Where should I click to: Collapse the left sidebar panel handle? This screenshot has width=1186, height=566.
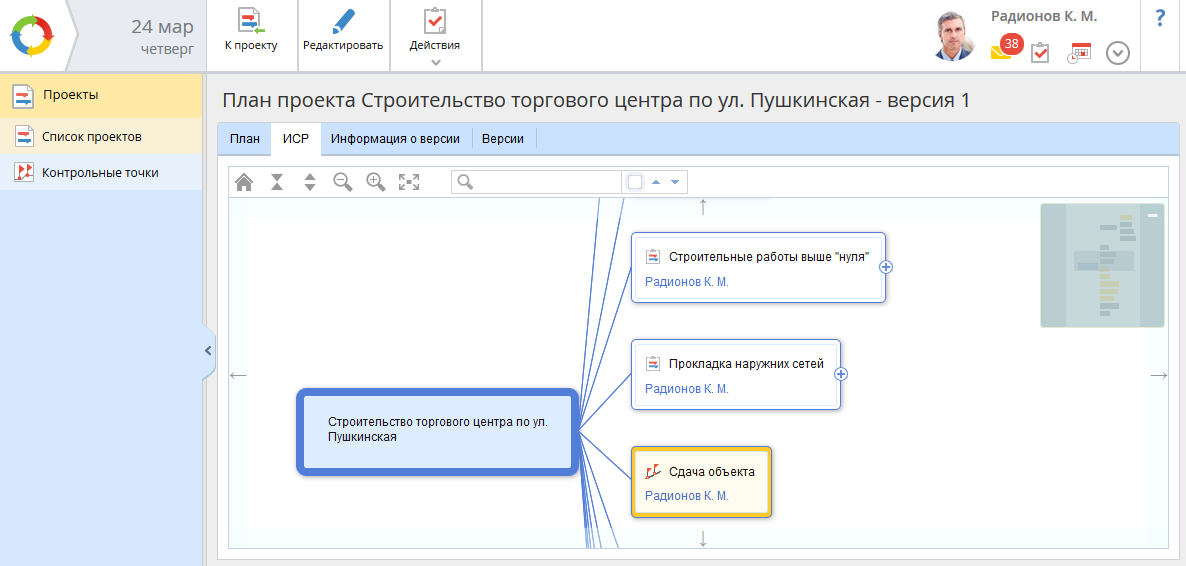[208, 351]
